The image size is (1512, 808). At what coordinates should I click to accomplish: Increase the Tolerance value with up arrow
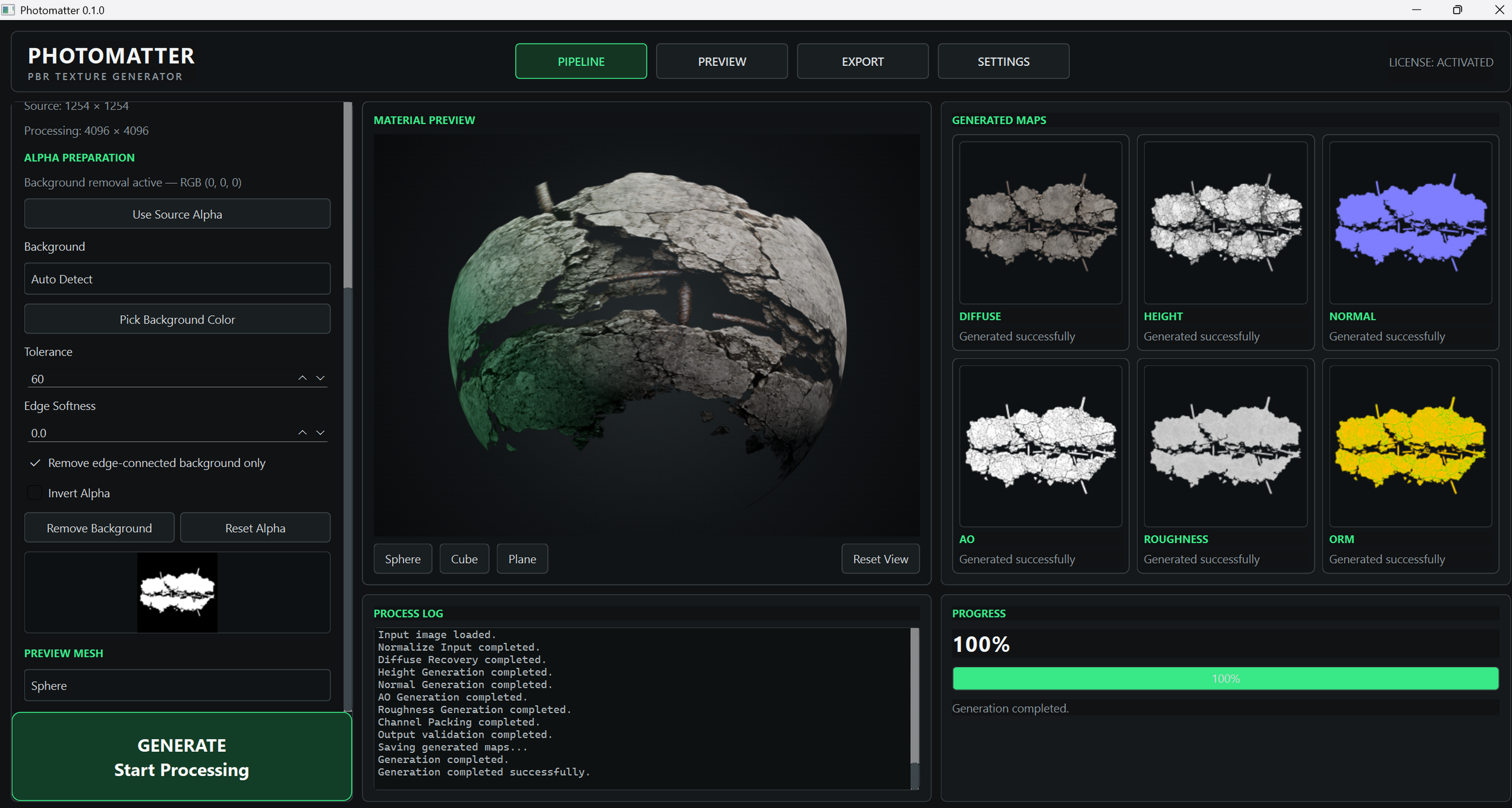click(302, 378)
